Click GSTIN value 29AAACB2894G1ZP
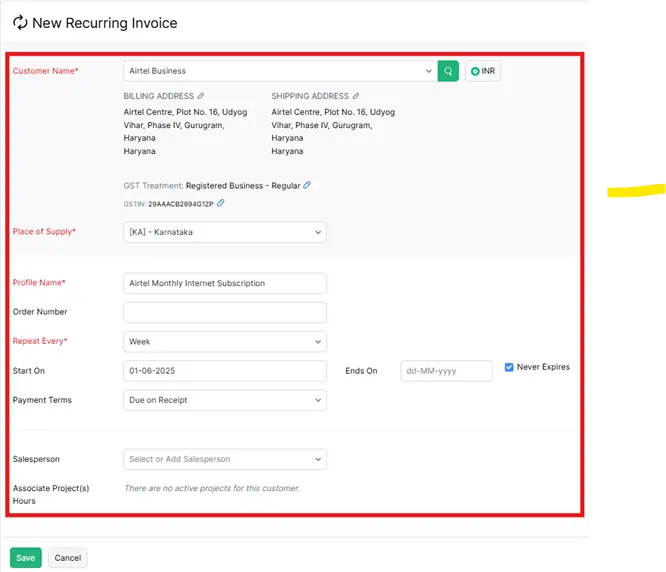Screen dimensions: 666x572 coord(181,204)
